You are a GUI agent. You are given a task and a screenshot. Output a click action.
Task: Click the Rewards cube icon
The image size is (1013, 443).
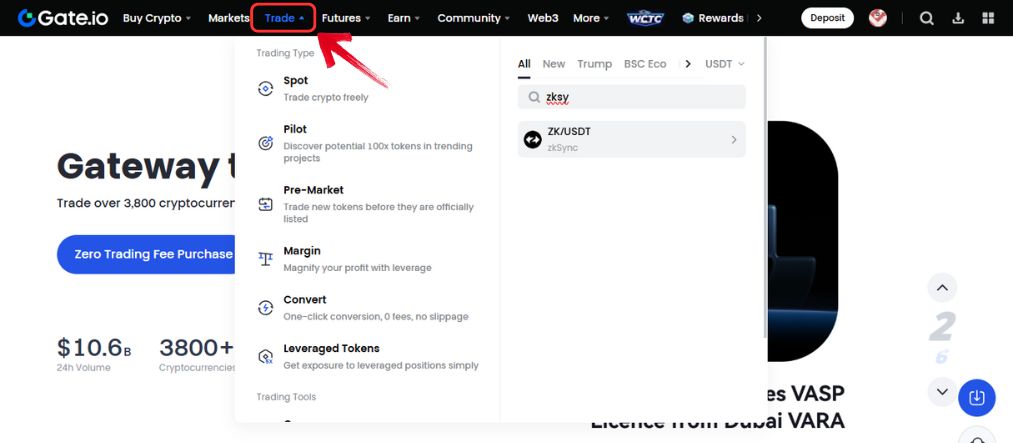pyautogui.click(x=688, y=18)
